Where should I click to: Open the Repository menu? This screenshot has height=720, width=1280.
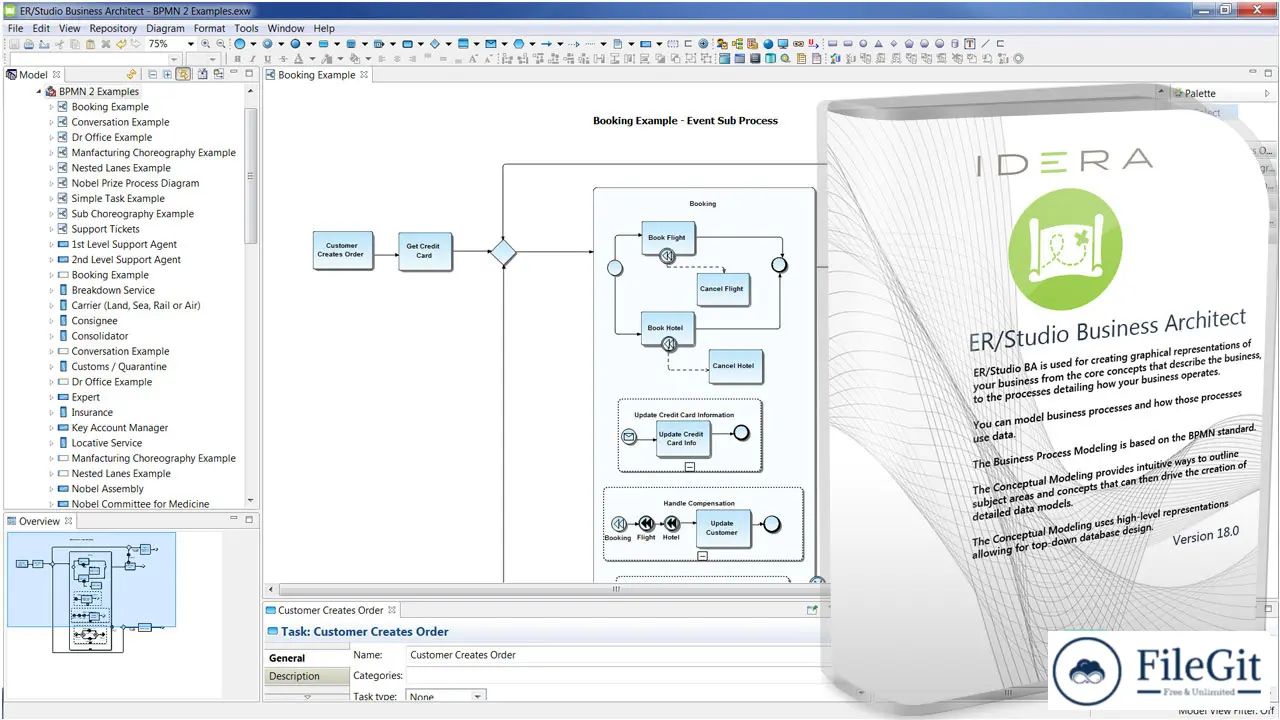113,29
